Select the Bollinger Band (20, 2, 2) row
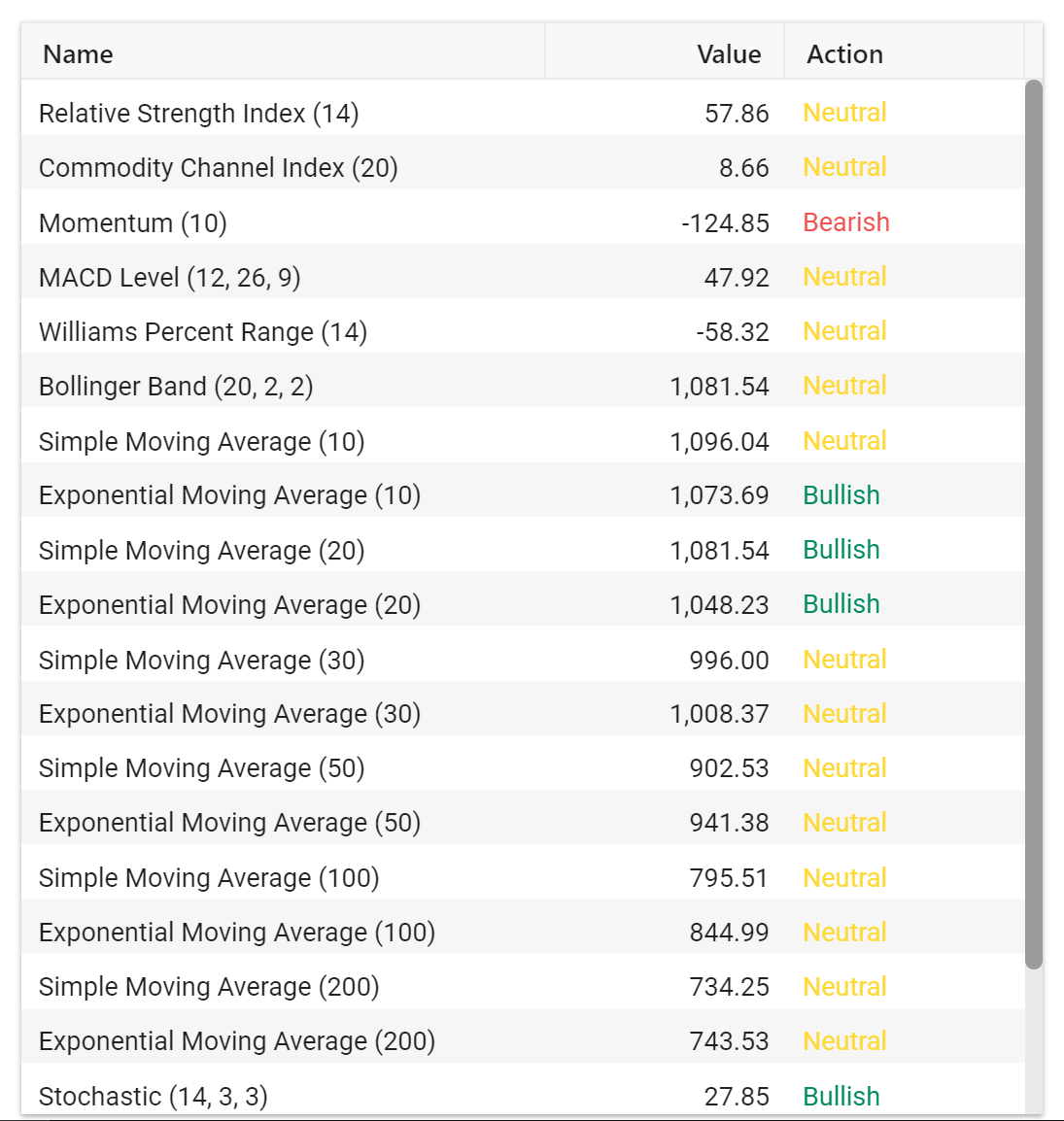 (523, 386)
